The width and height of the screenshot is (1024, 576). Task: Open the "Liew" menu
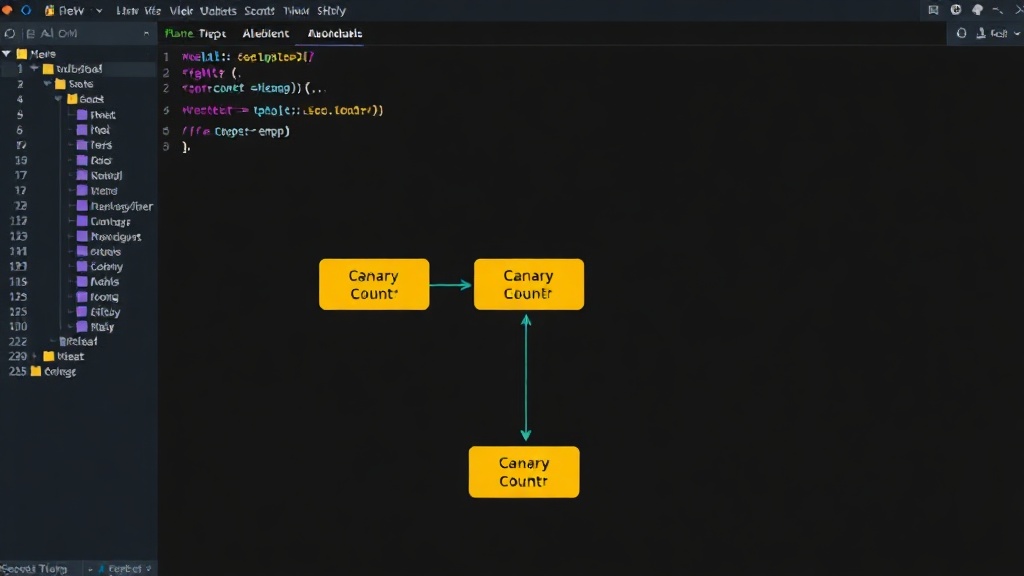click(x=127, y=10)
